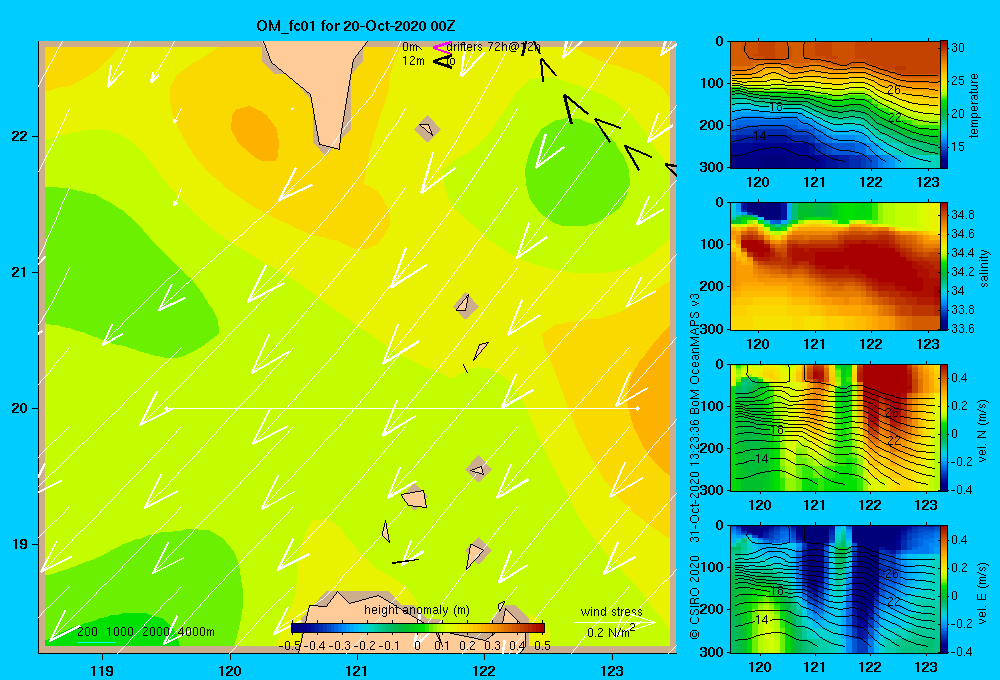Click the main map longitude label 121

coord(357,670)
